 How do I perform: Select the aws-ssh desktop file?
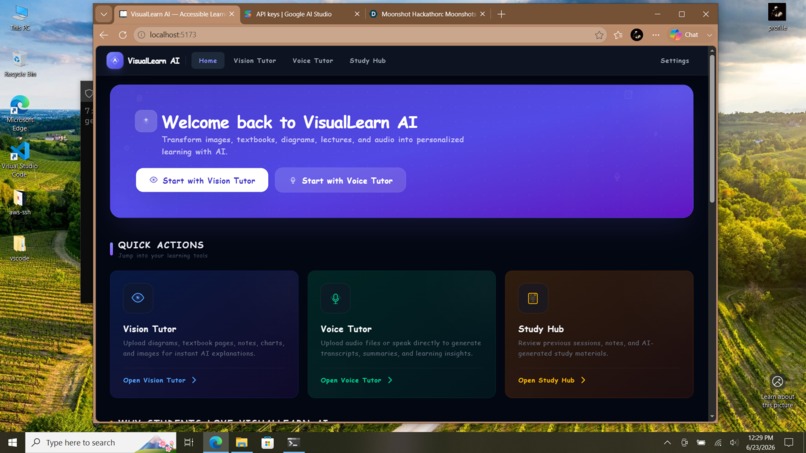20,202
